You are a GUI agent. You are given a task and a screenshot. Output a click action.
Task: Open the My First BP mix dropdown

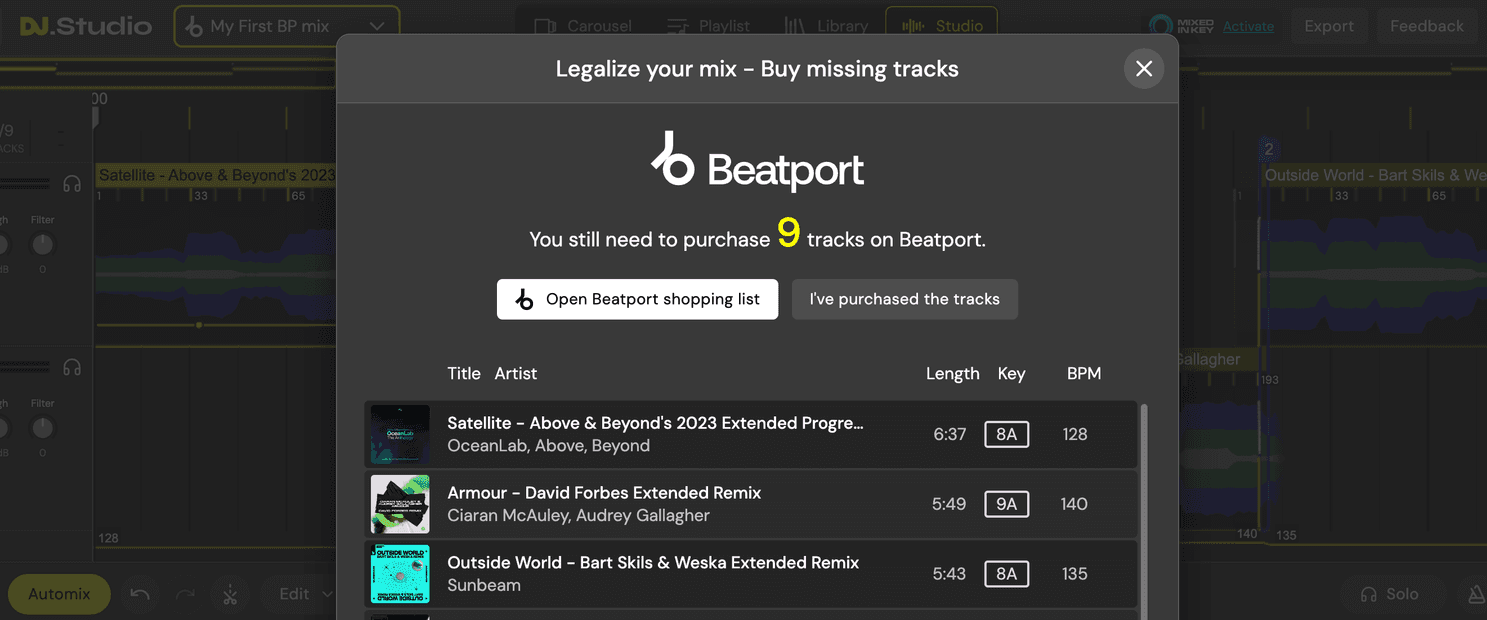[286, 24]
